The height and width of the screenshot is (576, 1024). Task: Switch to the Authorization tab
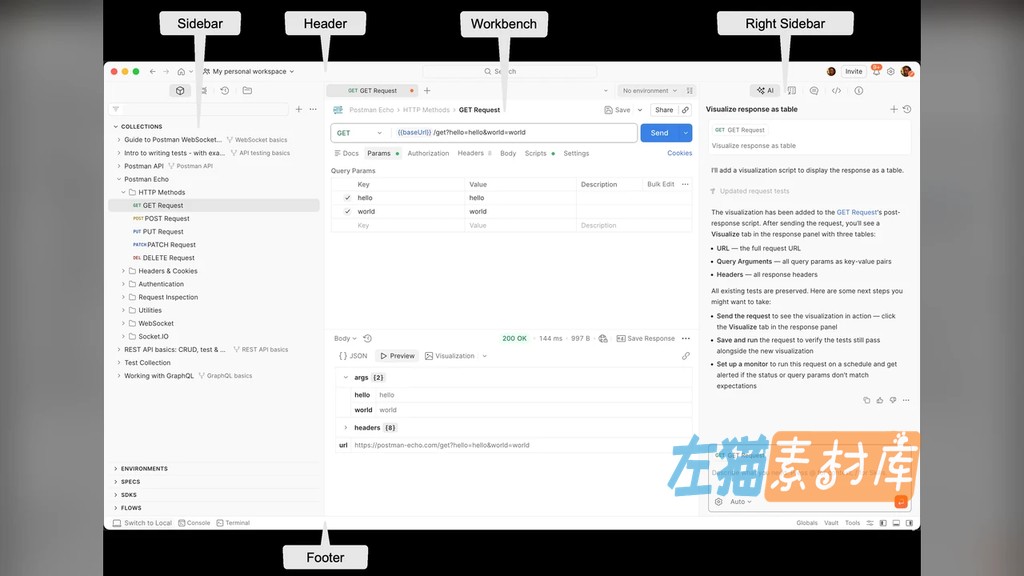click(x=428, y=153)
